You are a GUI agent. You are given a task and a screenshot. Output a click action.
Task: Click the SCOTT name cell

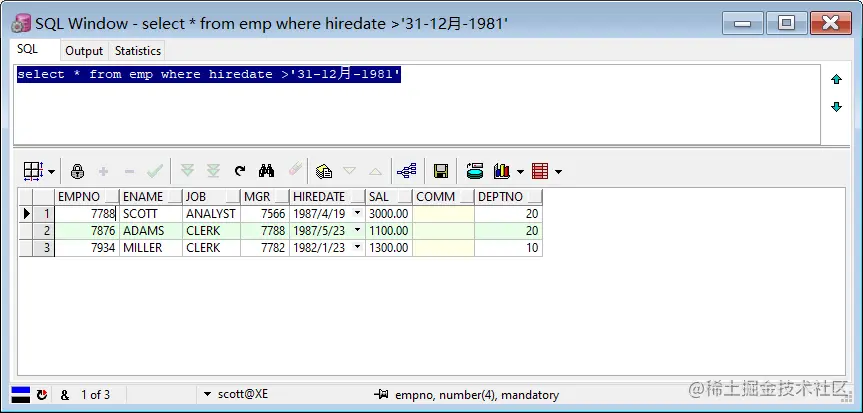151,214
